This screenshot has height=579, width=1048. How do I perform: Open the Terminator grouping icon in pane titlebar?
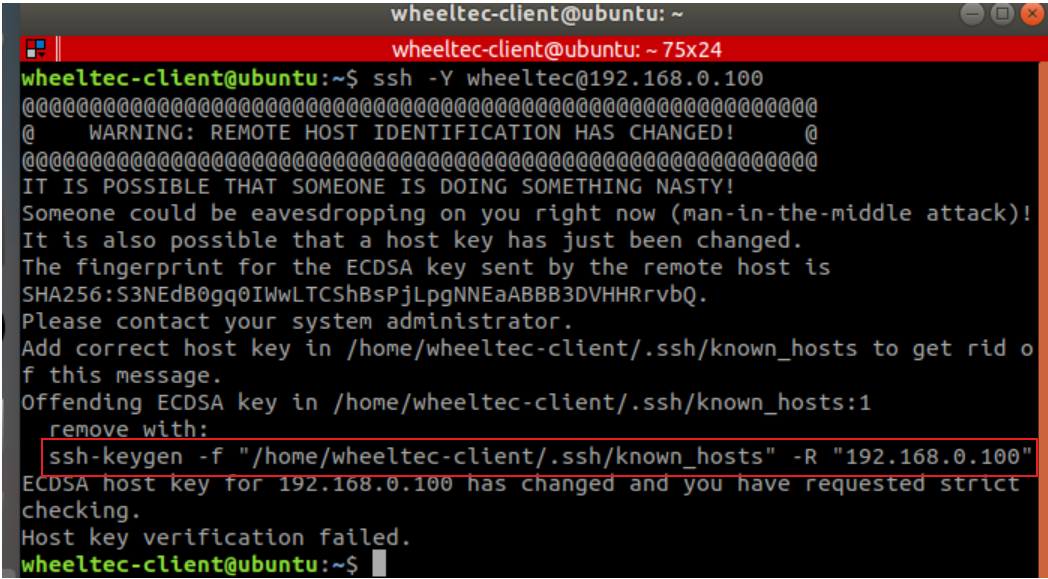point(35,49)
